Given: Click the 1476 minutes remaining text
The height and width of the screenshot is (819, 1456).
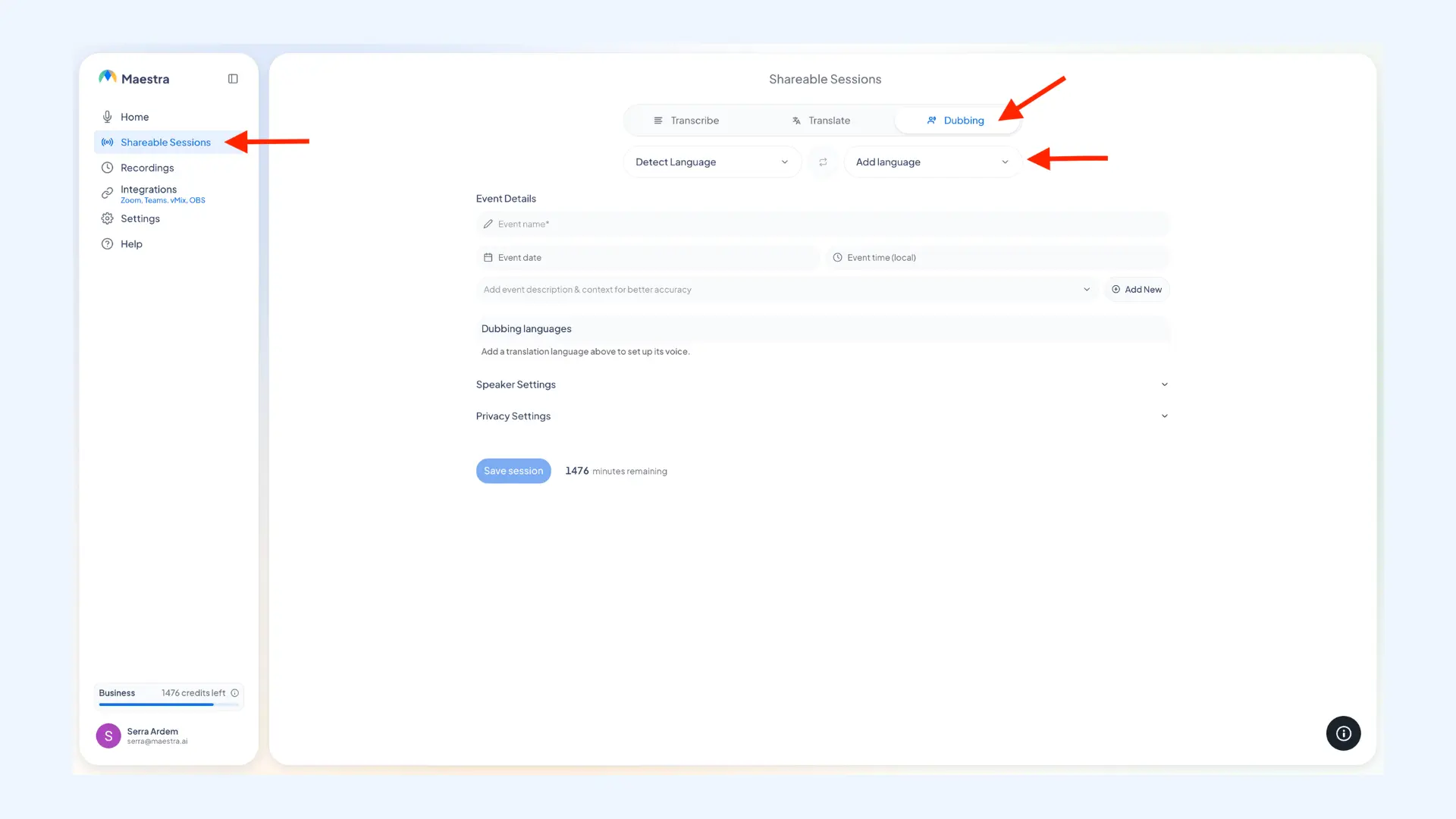Looking at the screenshot, I should click(616, 471).
